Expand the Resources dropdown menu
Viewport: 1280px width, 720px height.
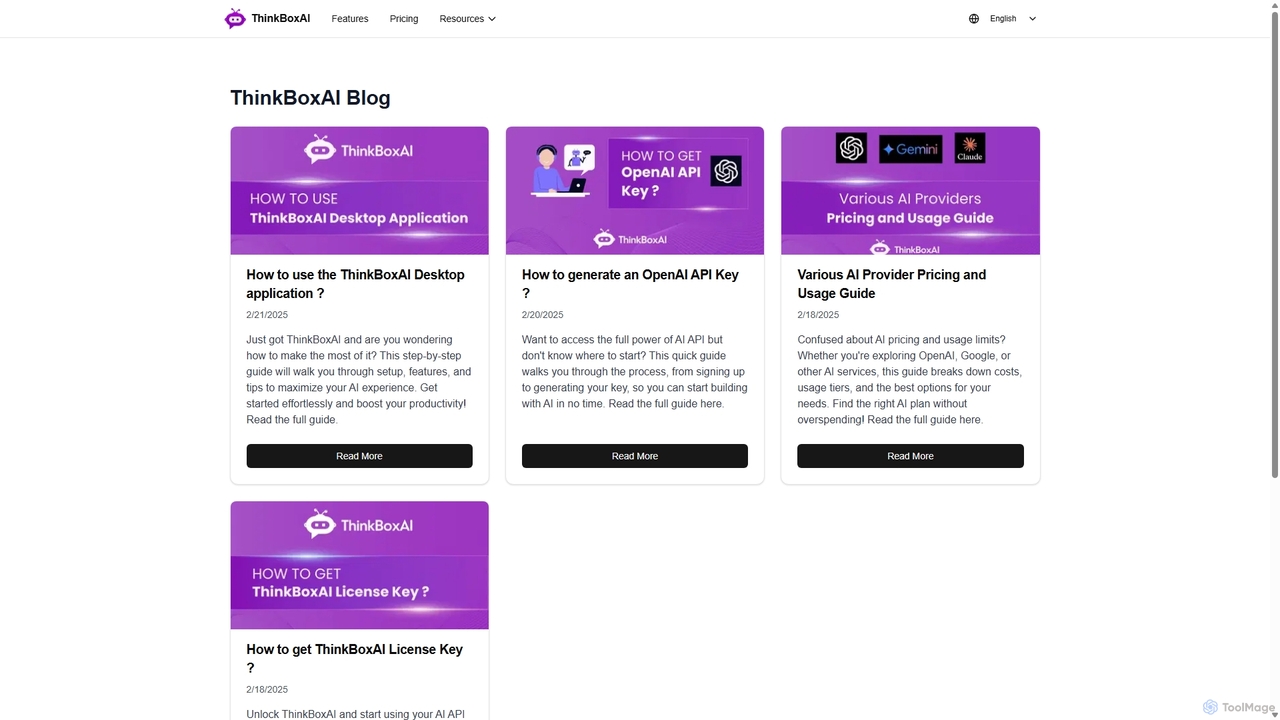pyautogui.click(x=468, y=18)
